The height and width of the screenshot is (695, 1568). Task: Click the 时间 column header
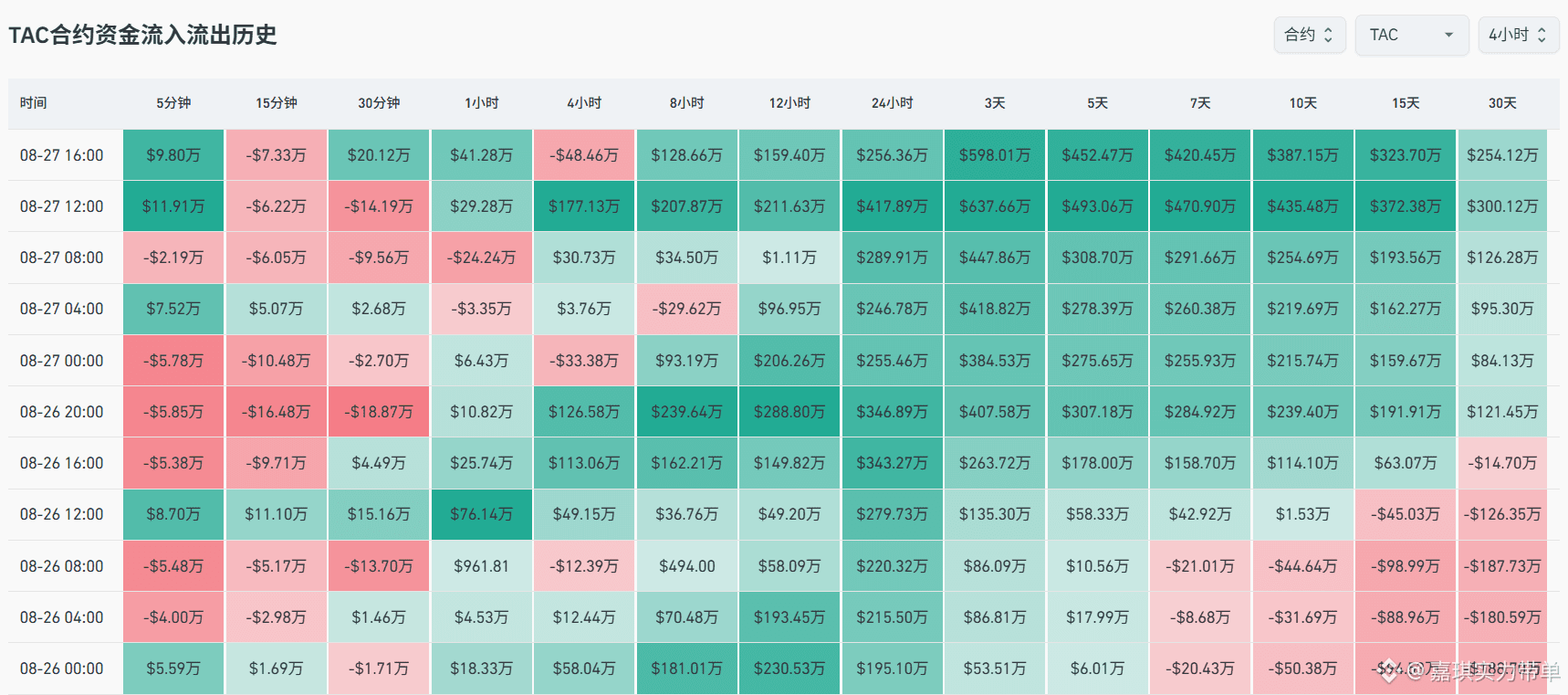(x=34, y=103)
